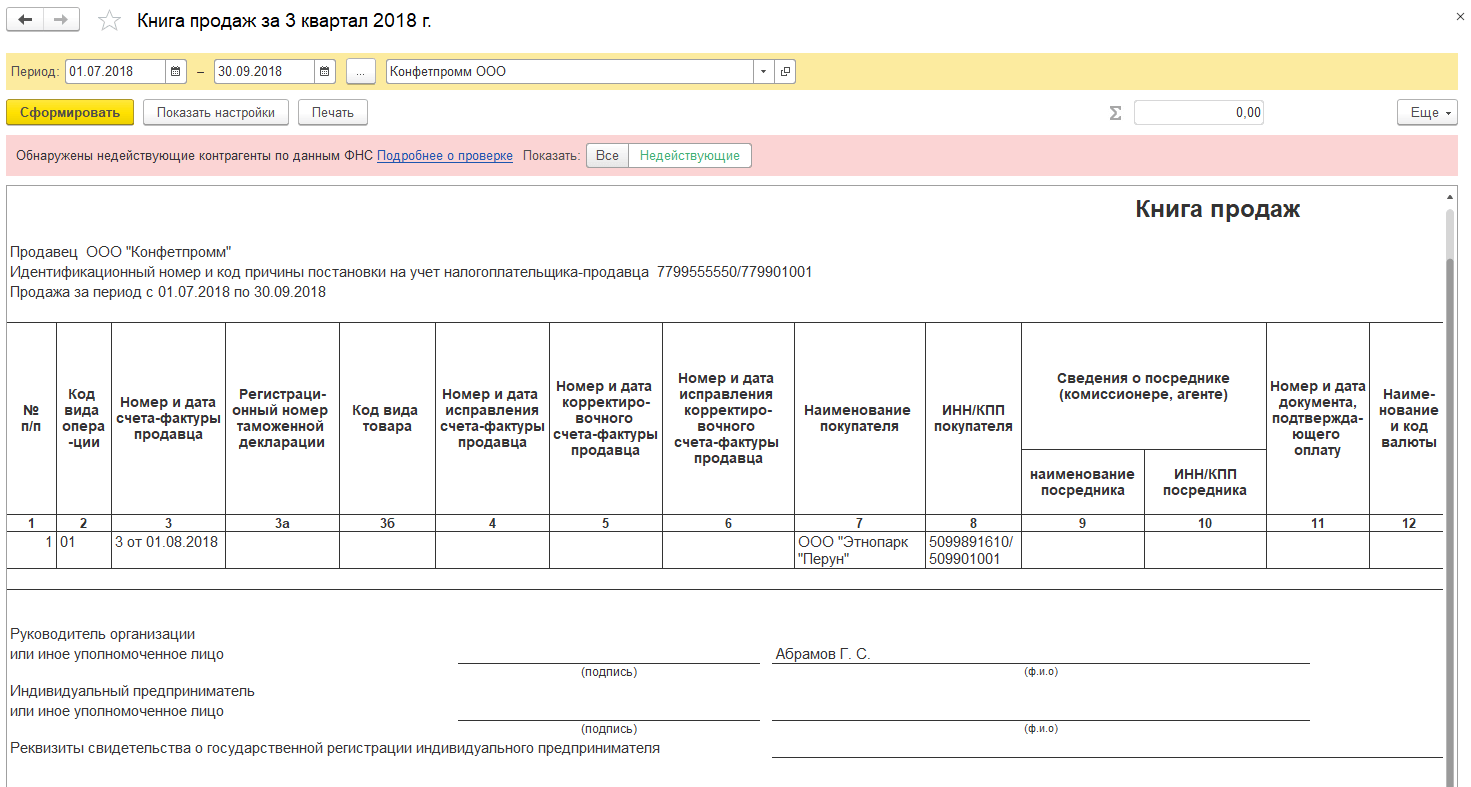Click the наименование посредника subheader

pyautogui.click(x=1082, y=482)
